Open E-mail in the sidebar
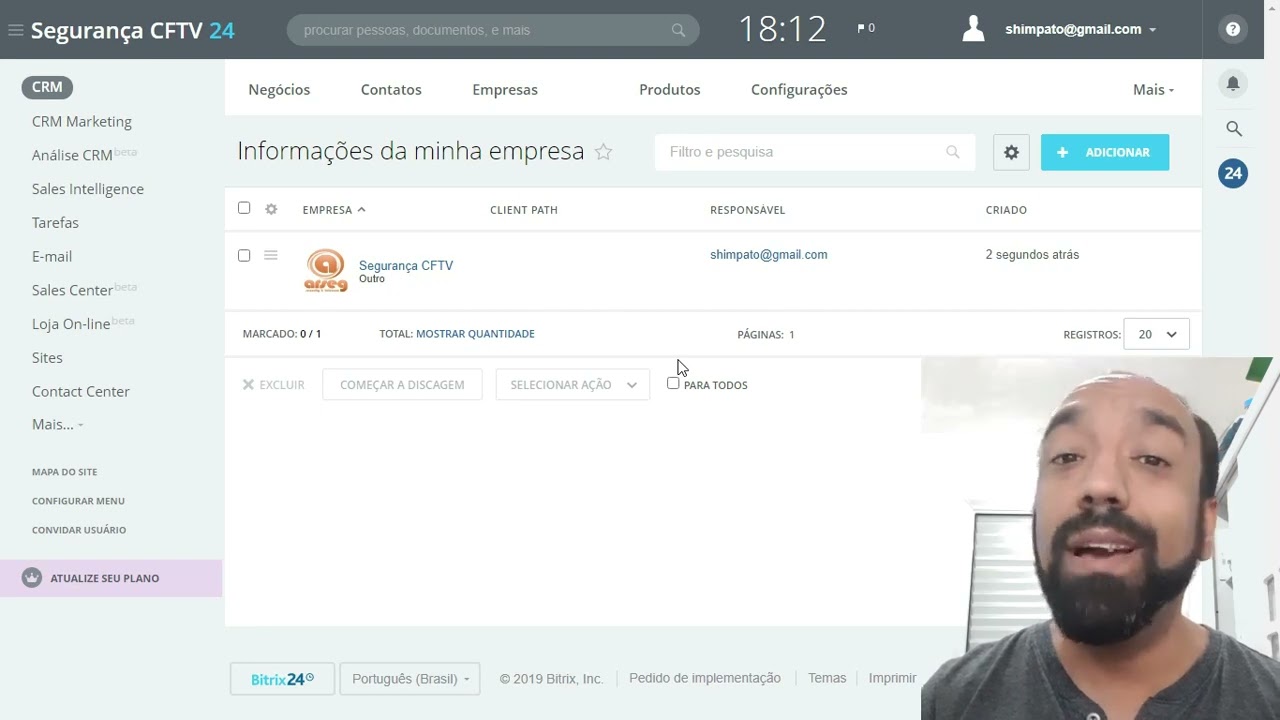This screenshot has width=1280, height=720. [x=52, y=256]
